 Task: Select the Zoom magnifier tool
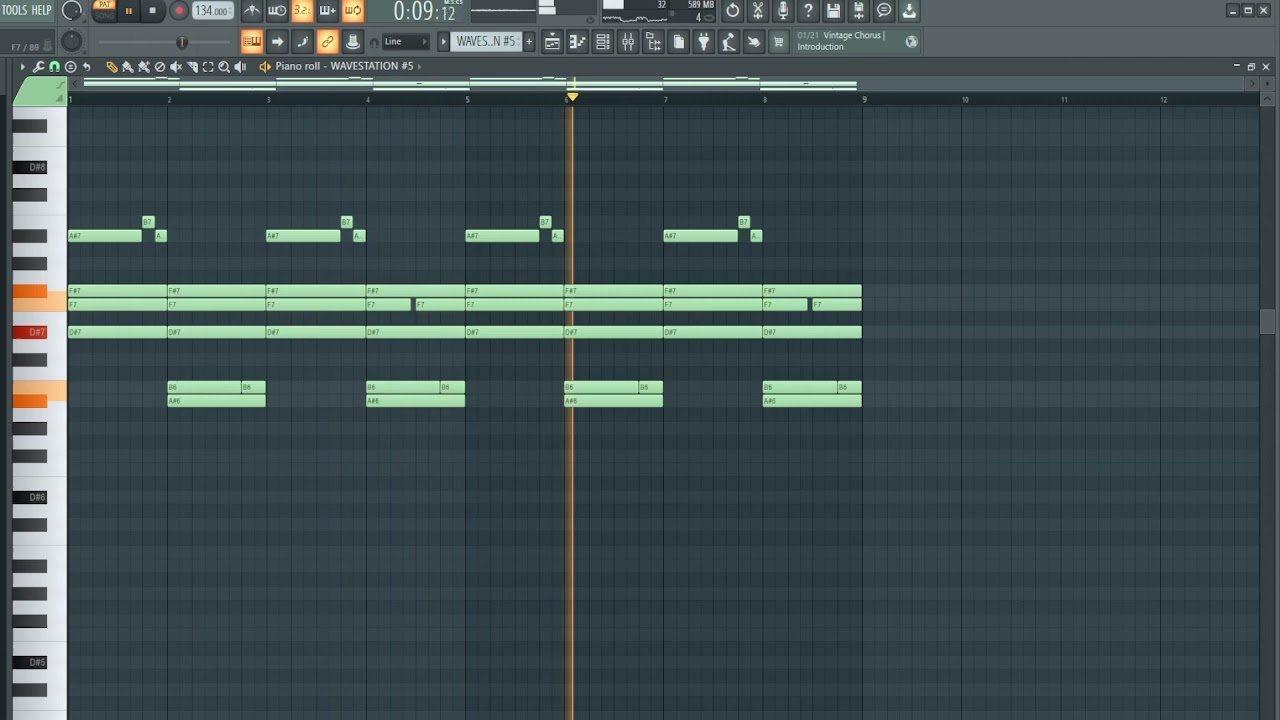(x=224, y=67)
